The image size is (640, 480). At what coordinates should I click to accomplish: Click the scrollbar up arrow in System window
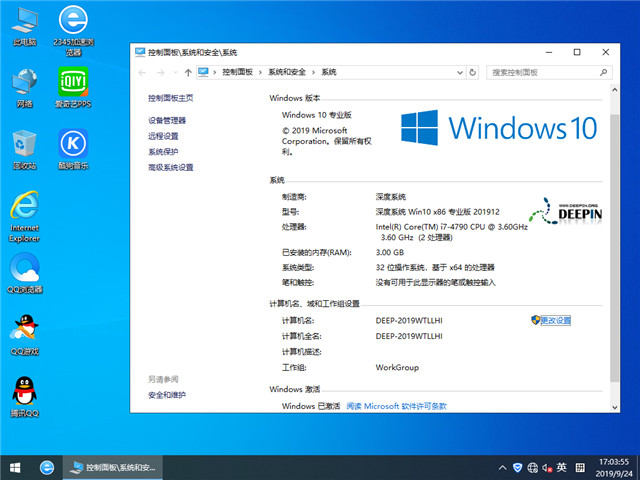coord(615,90)
